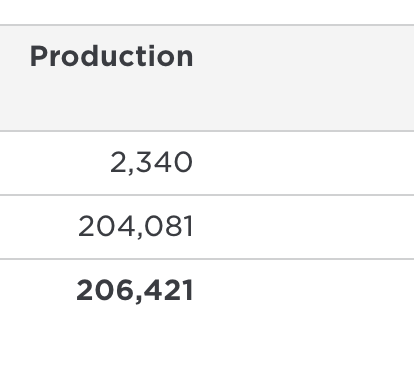Click the white area below the 206,421 total

click(207, 345)
